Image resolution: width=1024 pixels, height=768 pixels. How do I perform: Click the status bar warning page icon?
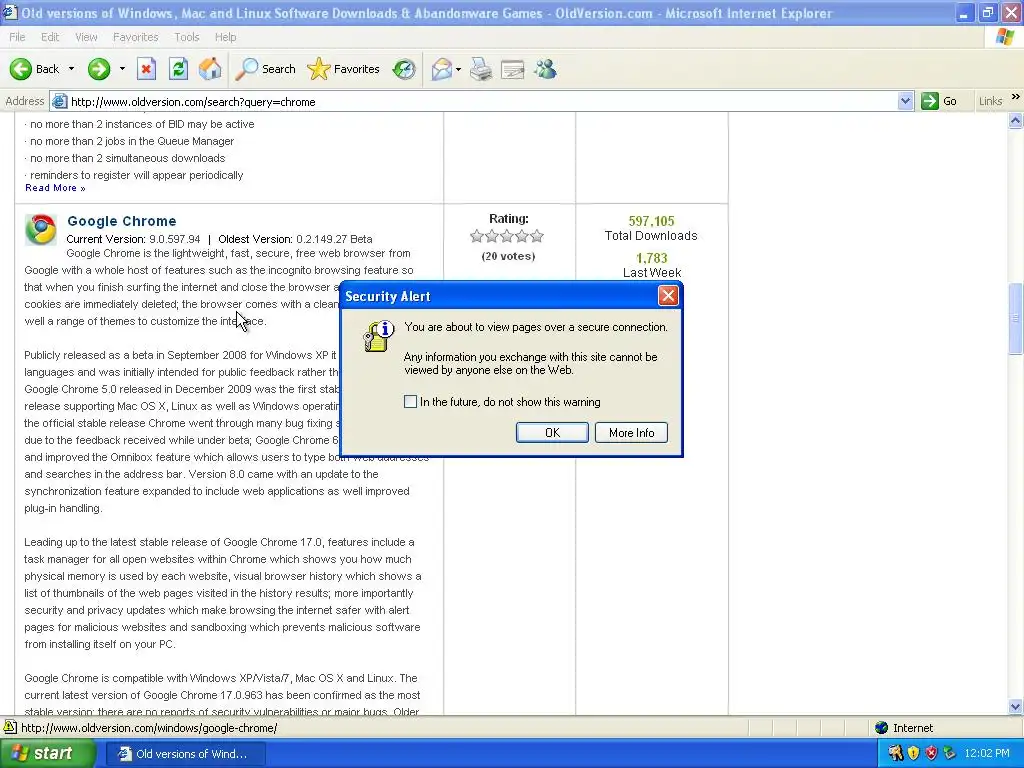pos(9,727)
